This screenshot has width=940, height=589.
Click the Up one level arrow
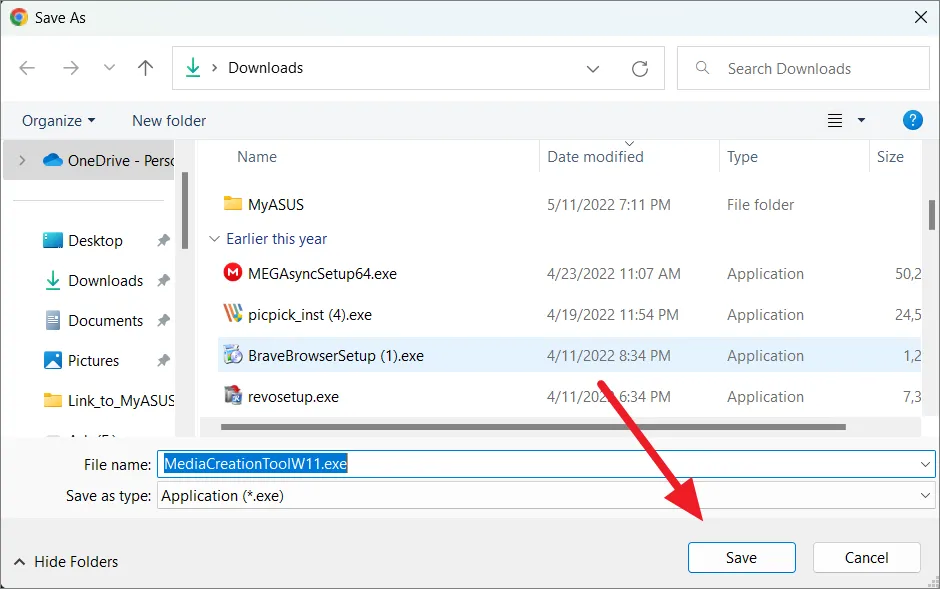[146, 68]
